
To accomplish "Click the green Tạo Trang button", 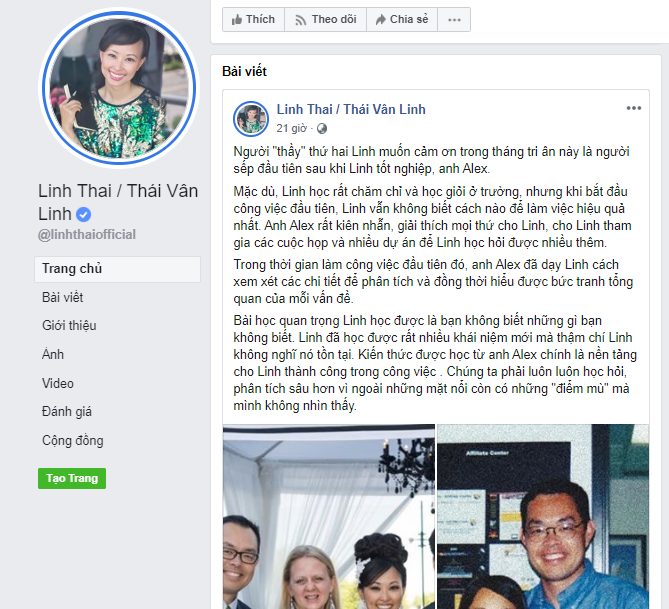I will 72,478.
